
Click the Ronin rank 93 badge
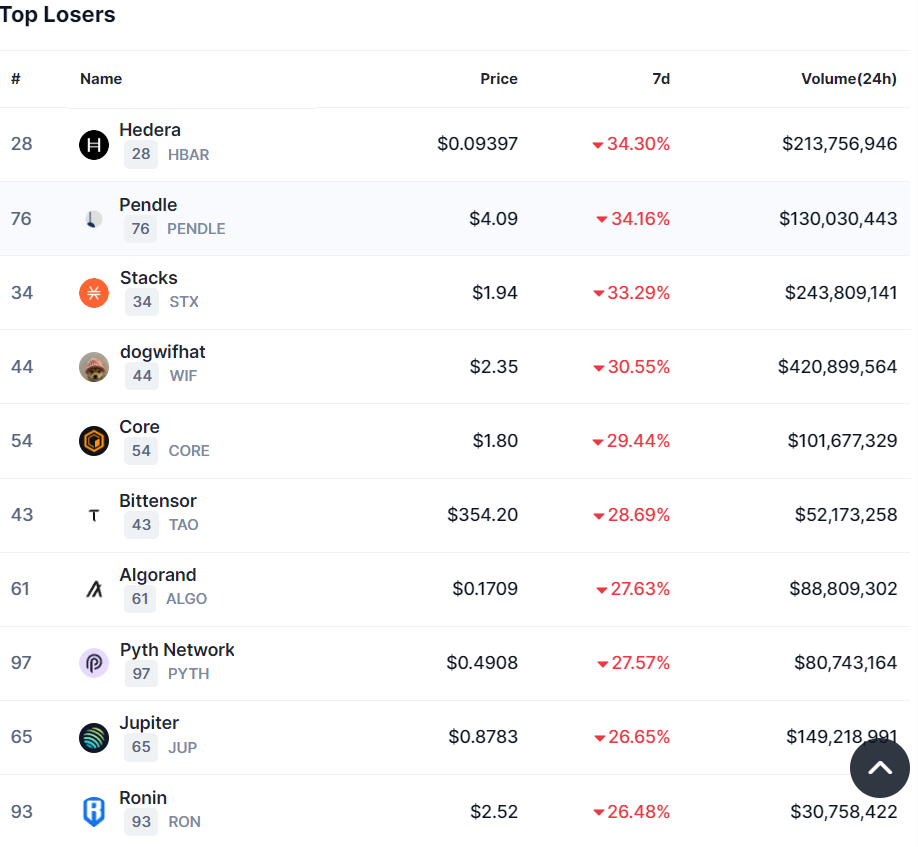click(x=141, y=822)
